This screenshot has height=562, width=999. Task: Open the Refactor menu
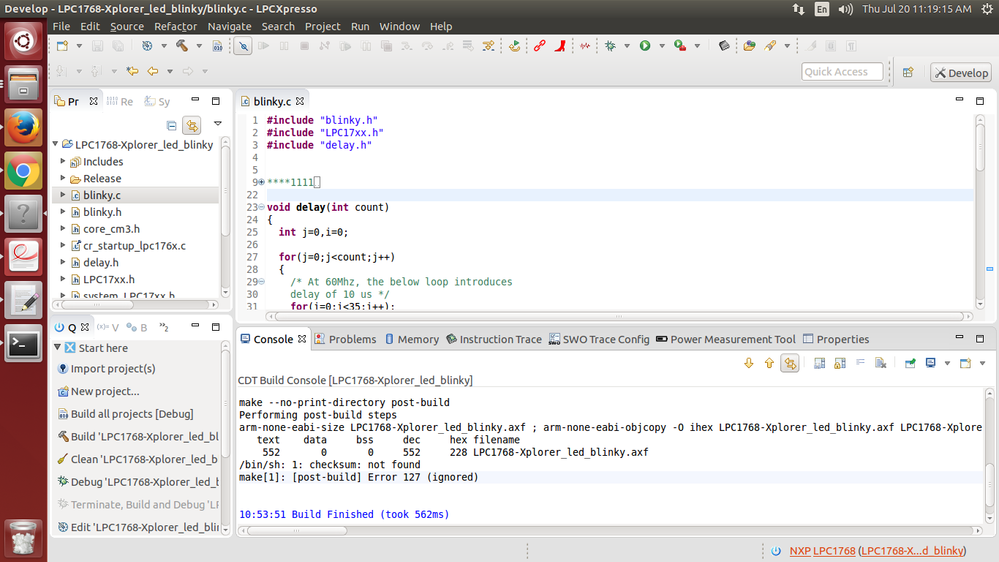coord(175,26)
